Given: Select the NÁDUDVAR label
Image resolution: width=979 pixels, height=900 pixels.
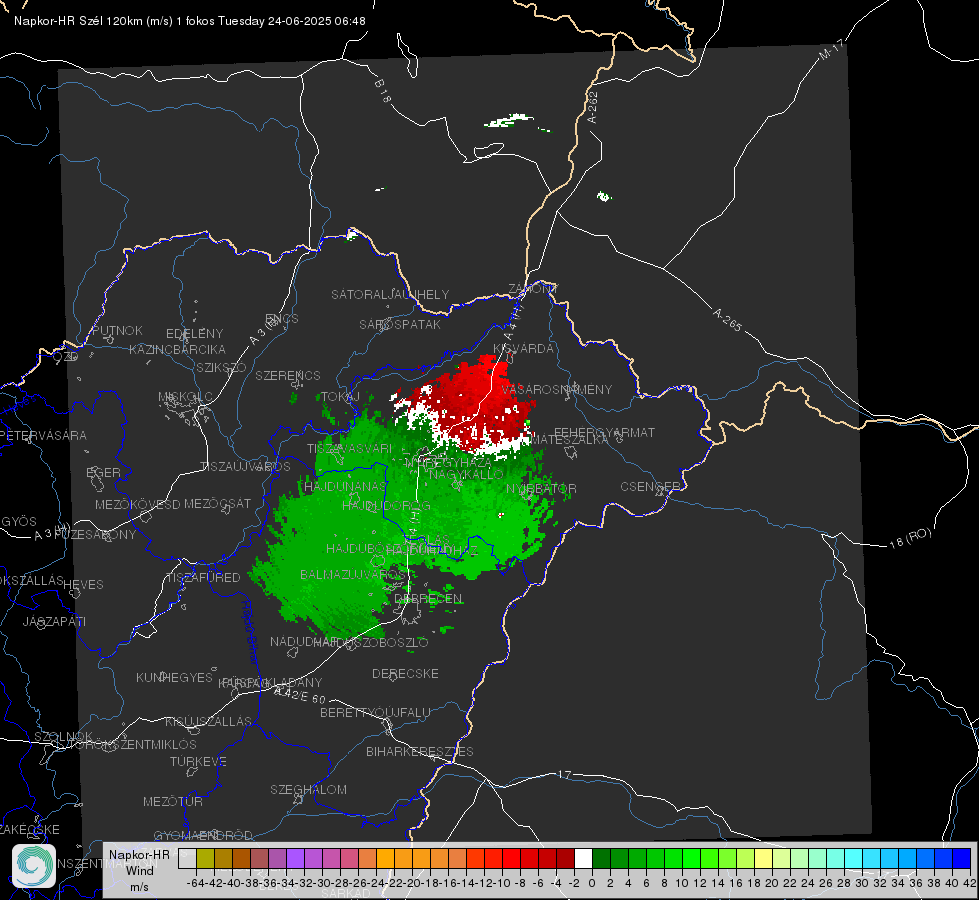Looking at the screenshot, I should [303, 642].
